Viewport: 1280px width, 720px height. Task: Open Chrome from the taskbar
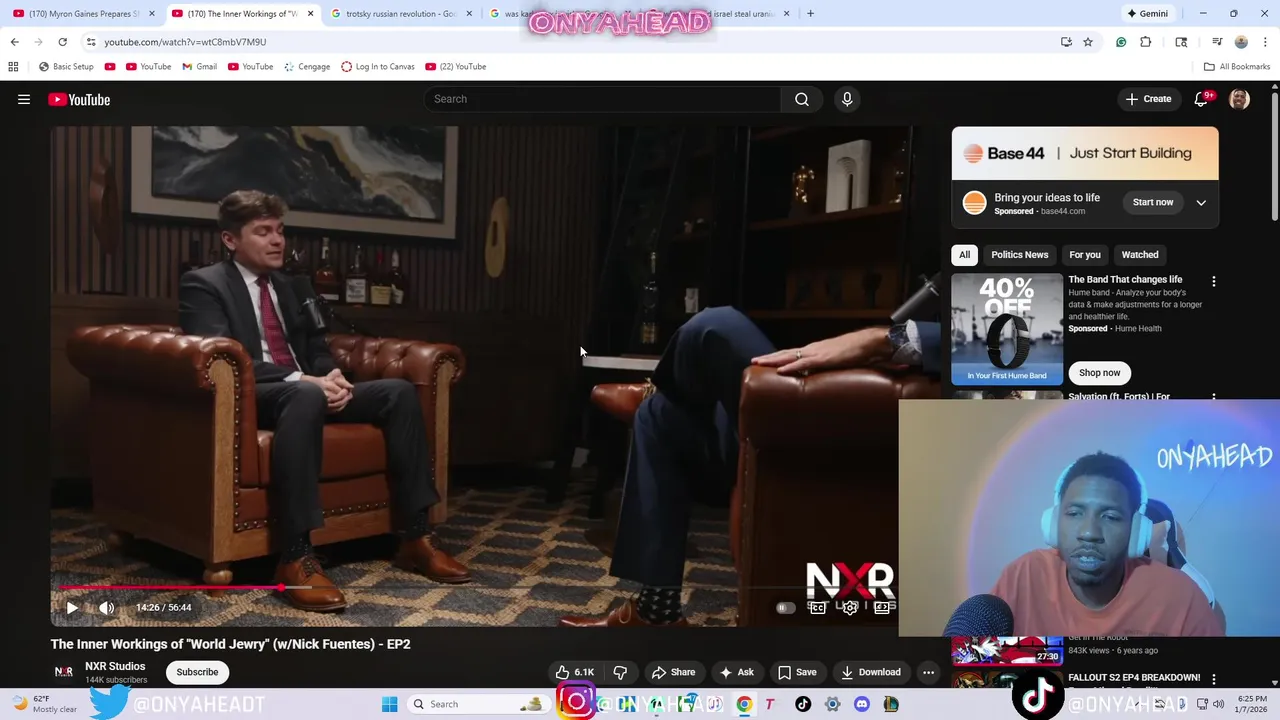tap(744, 704)
